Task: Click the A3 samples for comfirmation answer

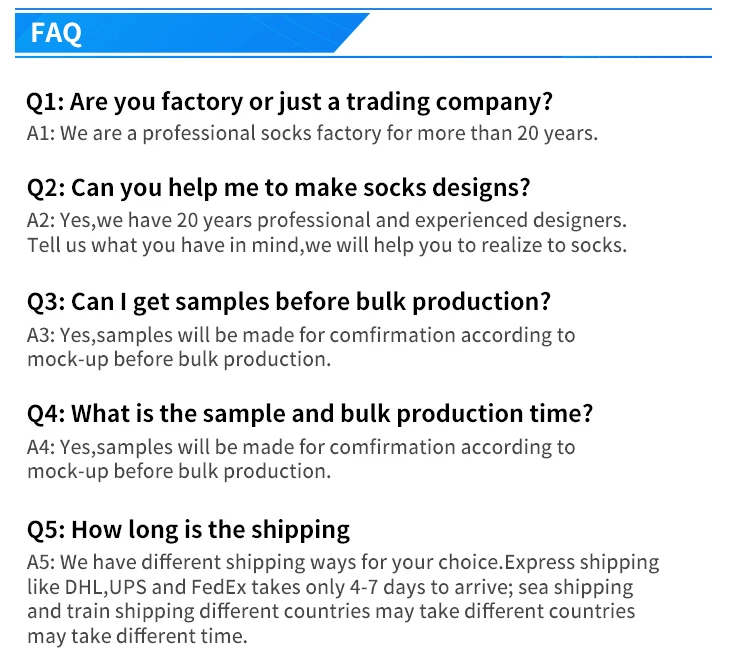Action: click(301, 335)
